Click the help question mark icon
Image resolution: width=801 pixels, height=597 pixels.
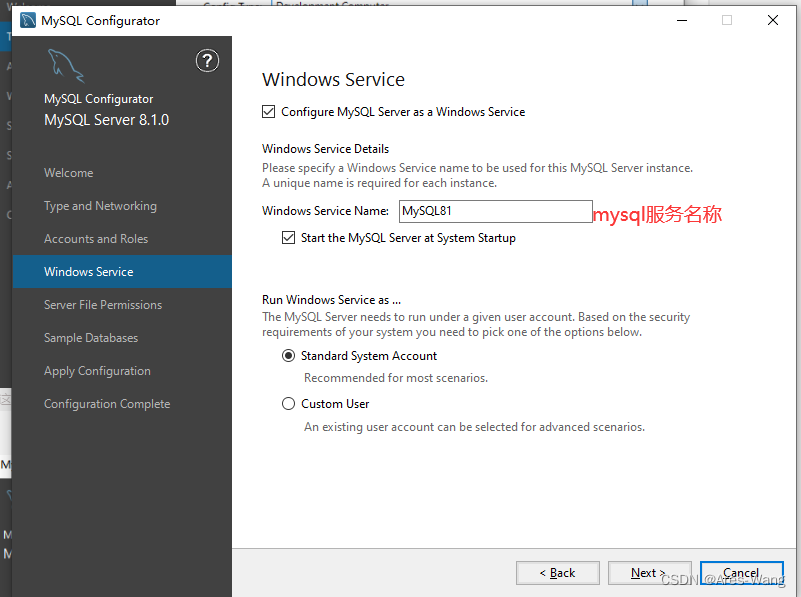tap(207, 61)
